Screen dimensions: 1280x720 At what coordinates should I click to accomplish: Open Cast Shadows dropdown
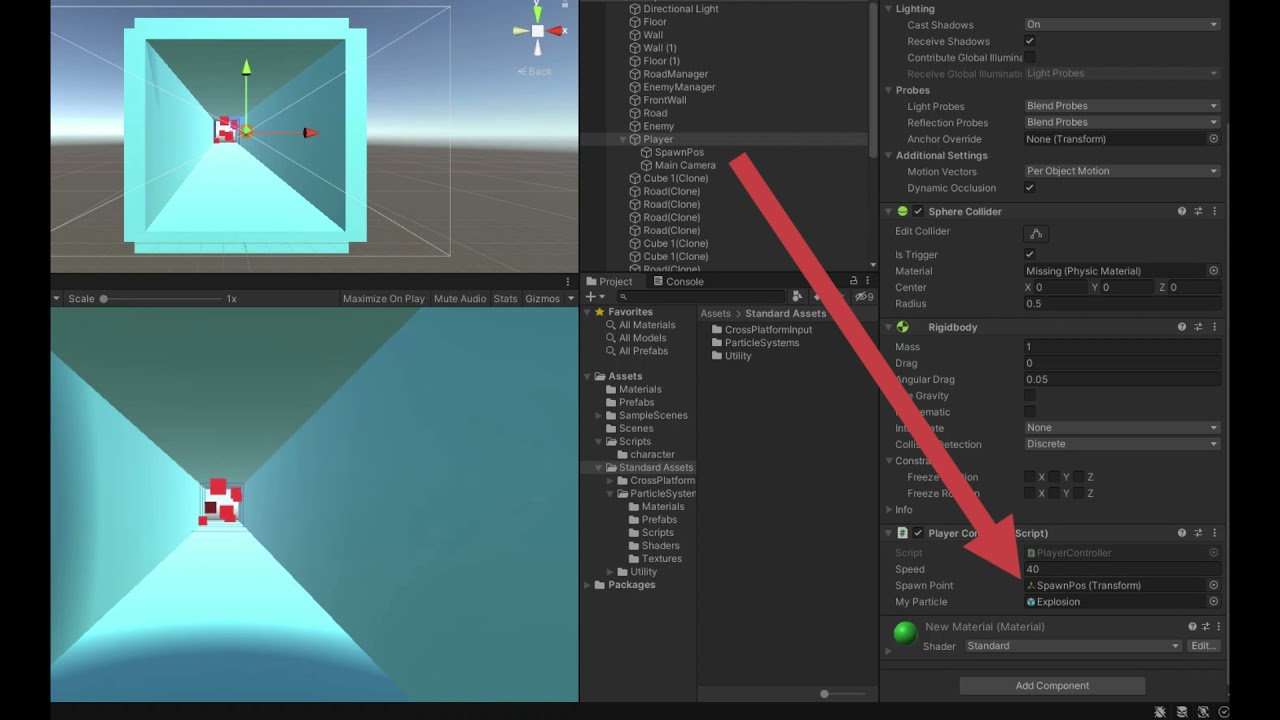click(x=1122, y=24)
